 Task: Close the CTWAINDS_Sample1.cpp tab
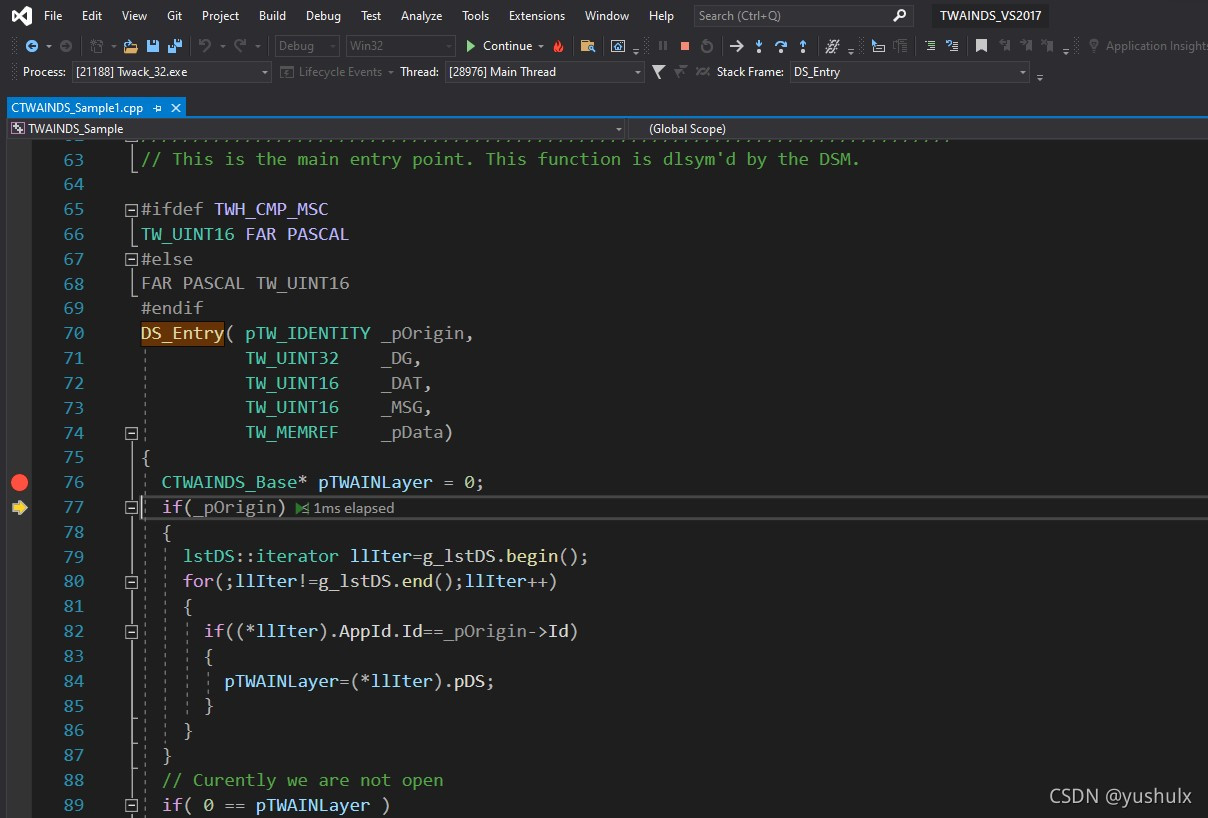(176, 108)
